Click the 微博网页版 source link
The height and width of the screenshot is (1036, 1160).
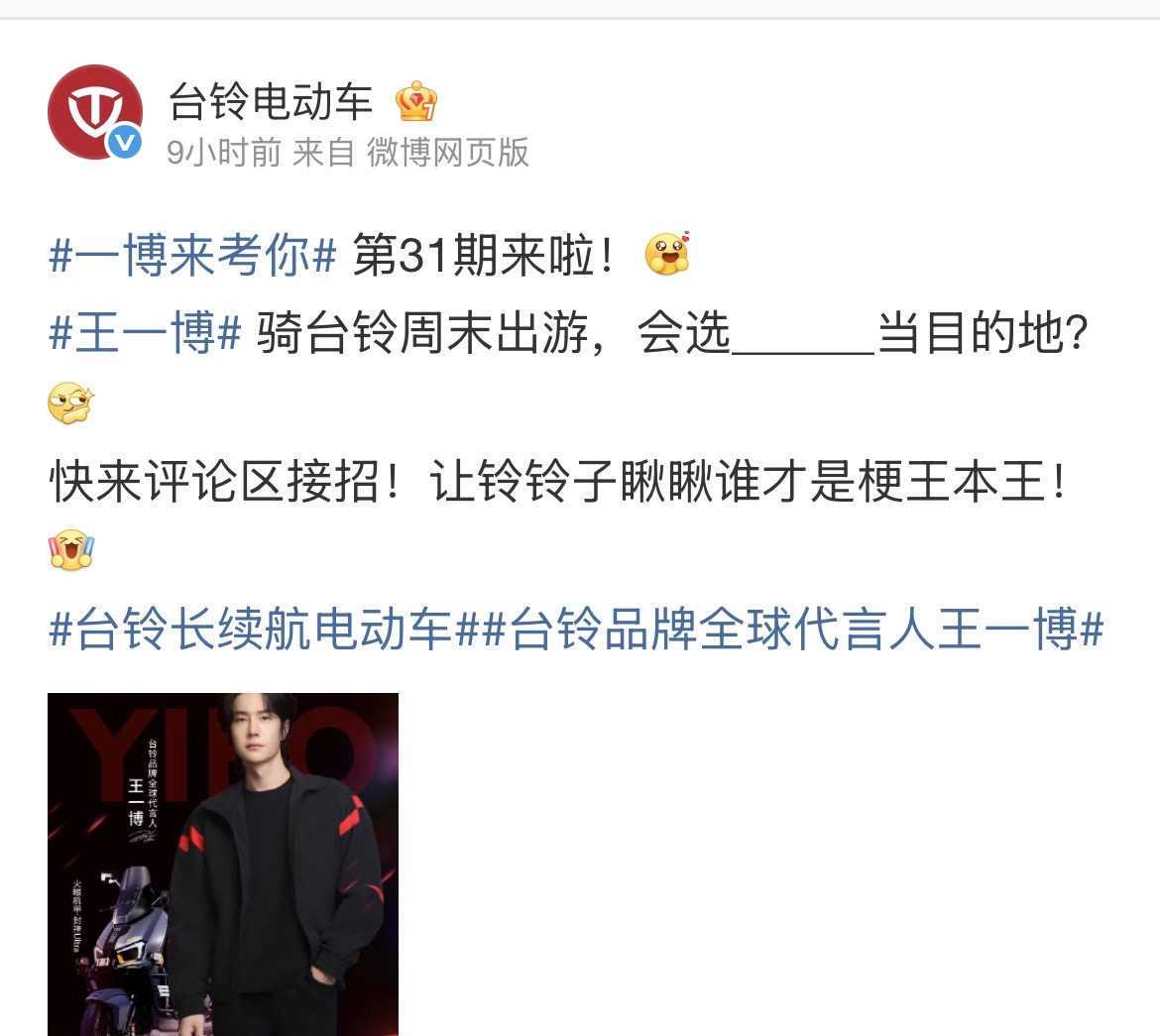click(x=447, y=153)
